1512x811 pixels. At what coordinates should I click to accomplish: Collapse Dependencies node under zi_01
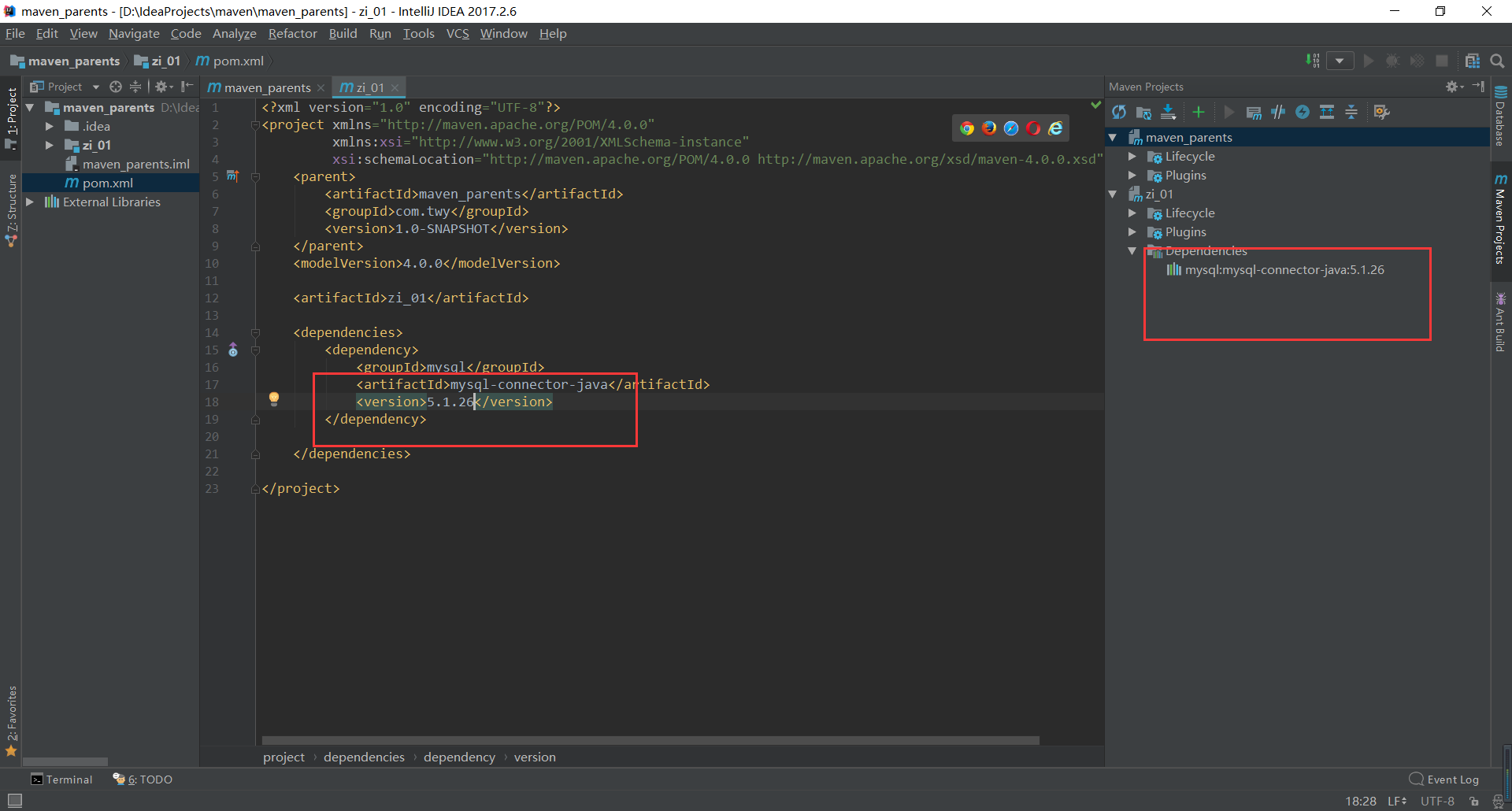[1132, 250]
